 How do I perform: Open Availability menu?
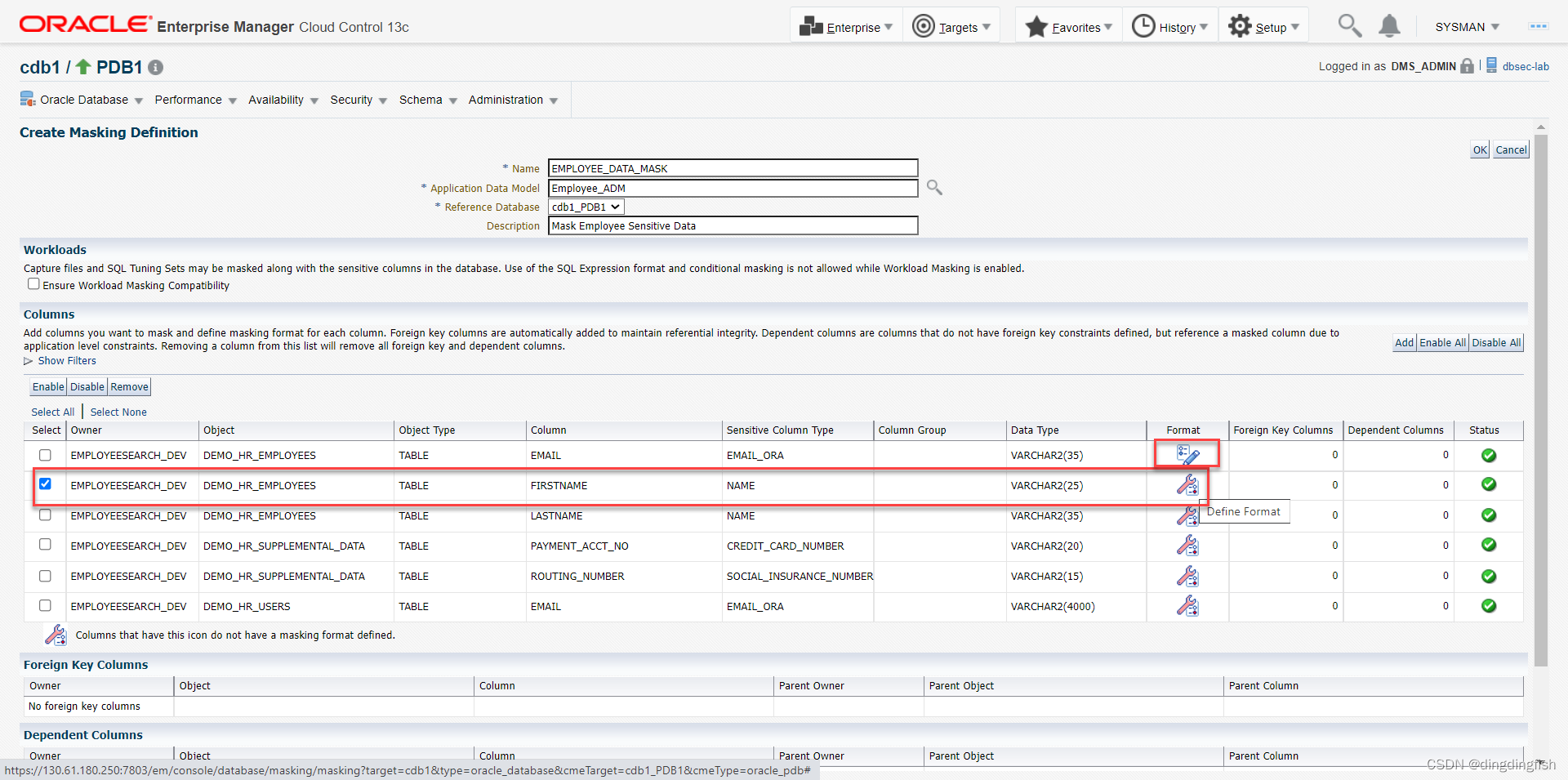click(x=283, y=100)
